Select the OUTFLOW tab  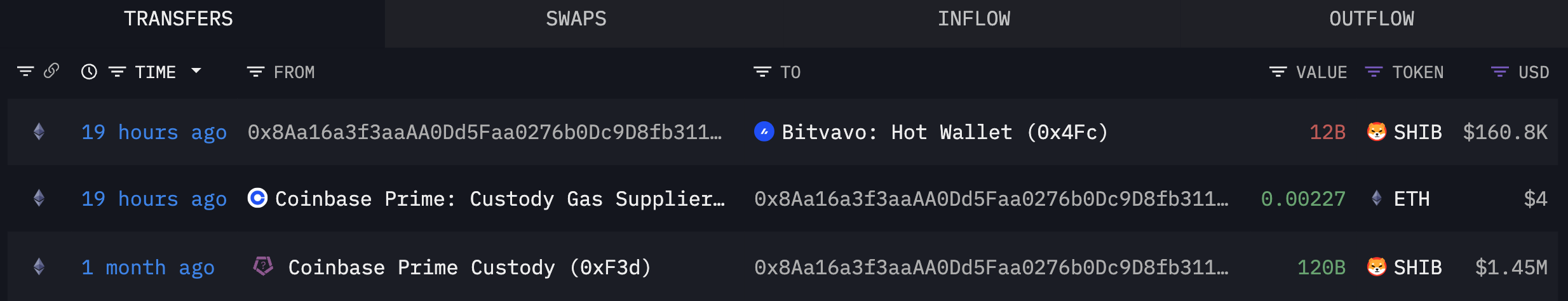point(1371,19)
